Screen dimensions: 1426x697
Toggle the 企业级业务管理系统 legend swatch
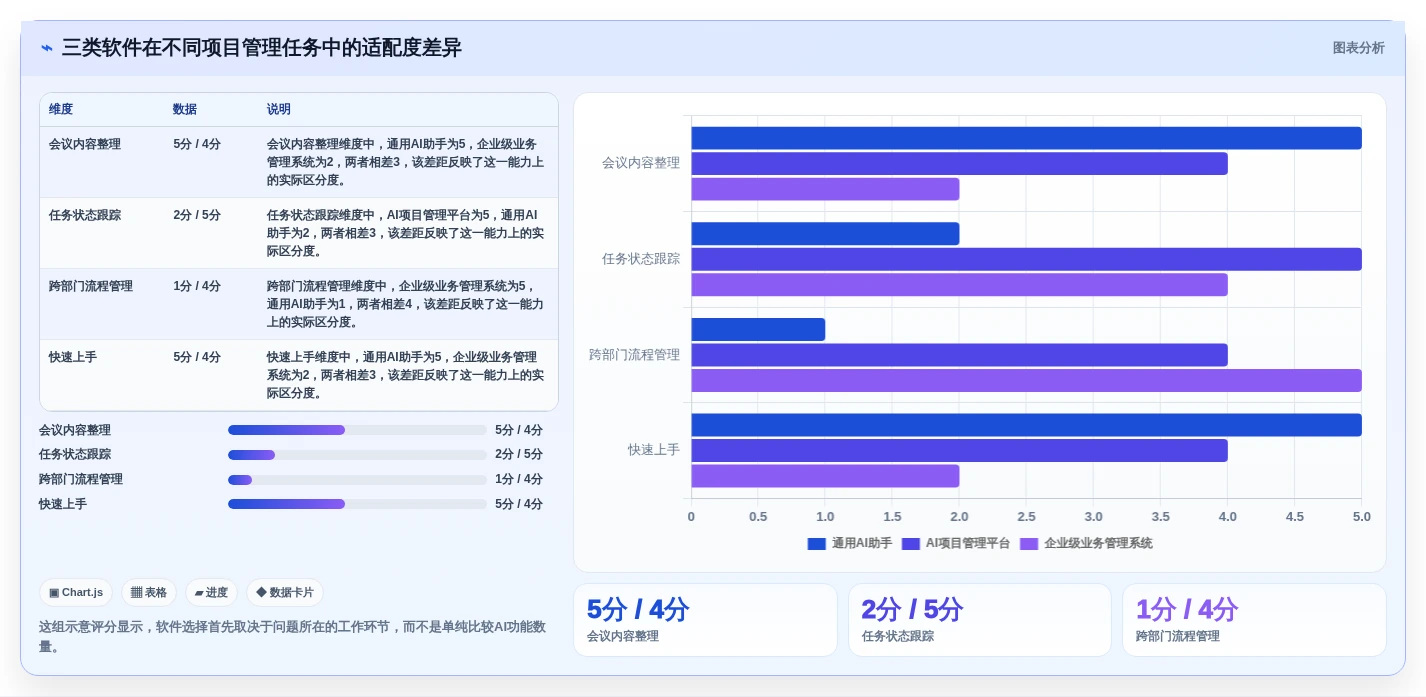pyautogui.click(x=1029, y=544)
